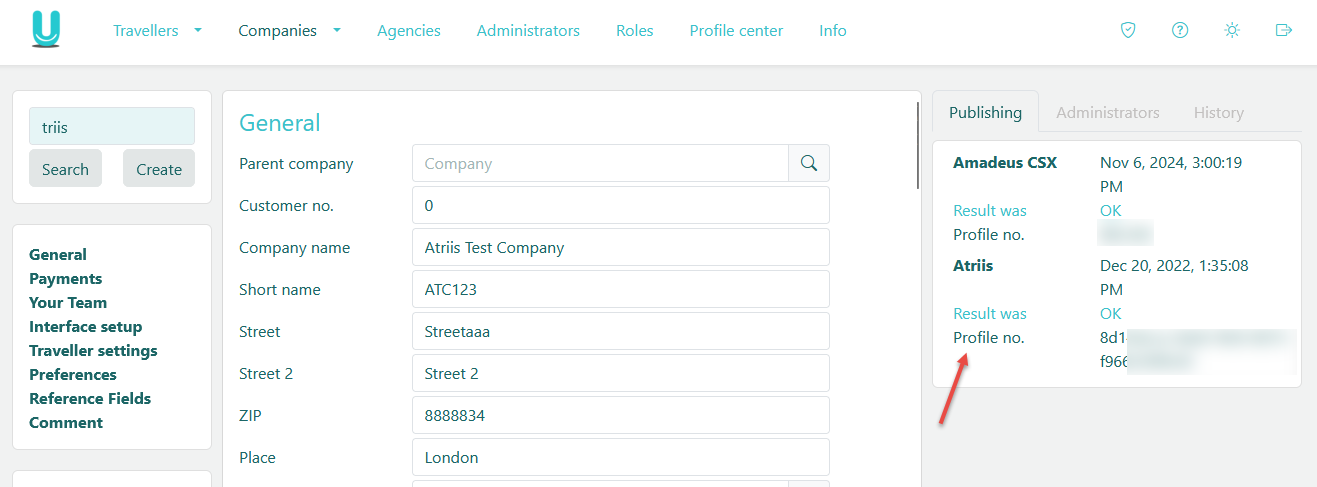Click the parent company search magnifier

[809, 163]
